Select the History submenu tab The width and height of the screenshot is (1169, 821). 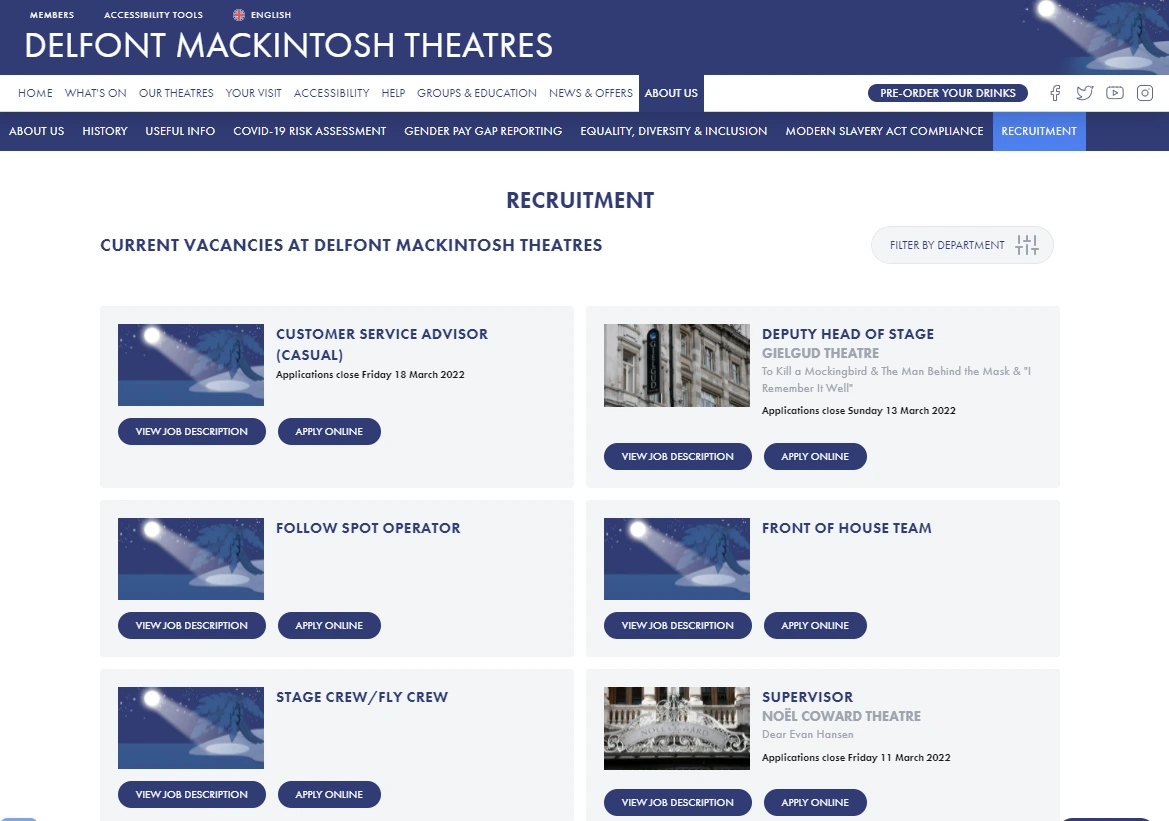tap(104, 131)
